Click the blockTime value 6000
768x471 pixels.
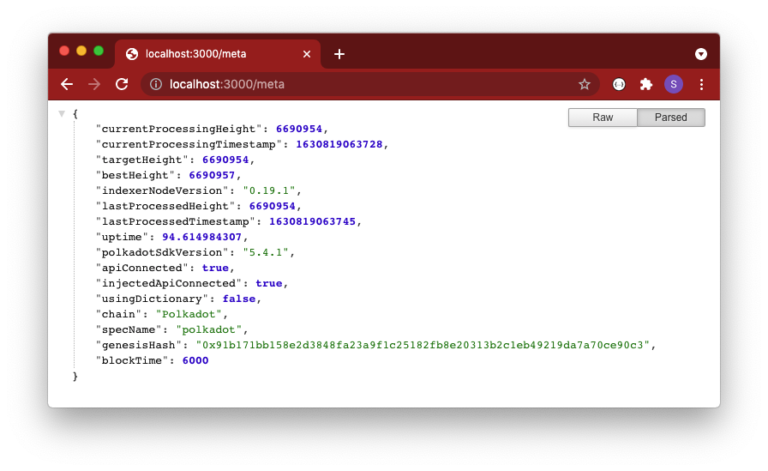(195, 360)
